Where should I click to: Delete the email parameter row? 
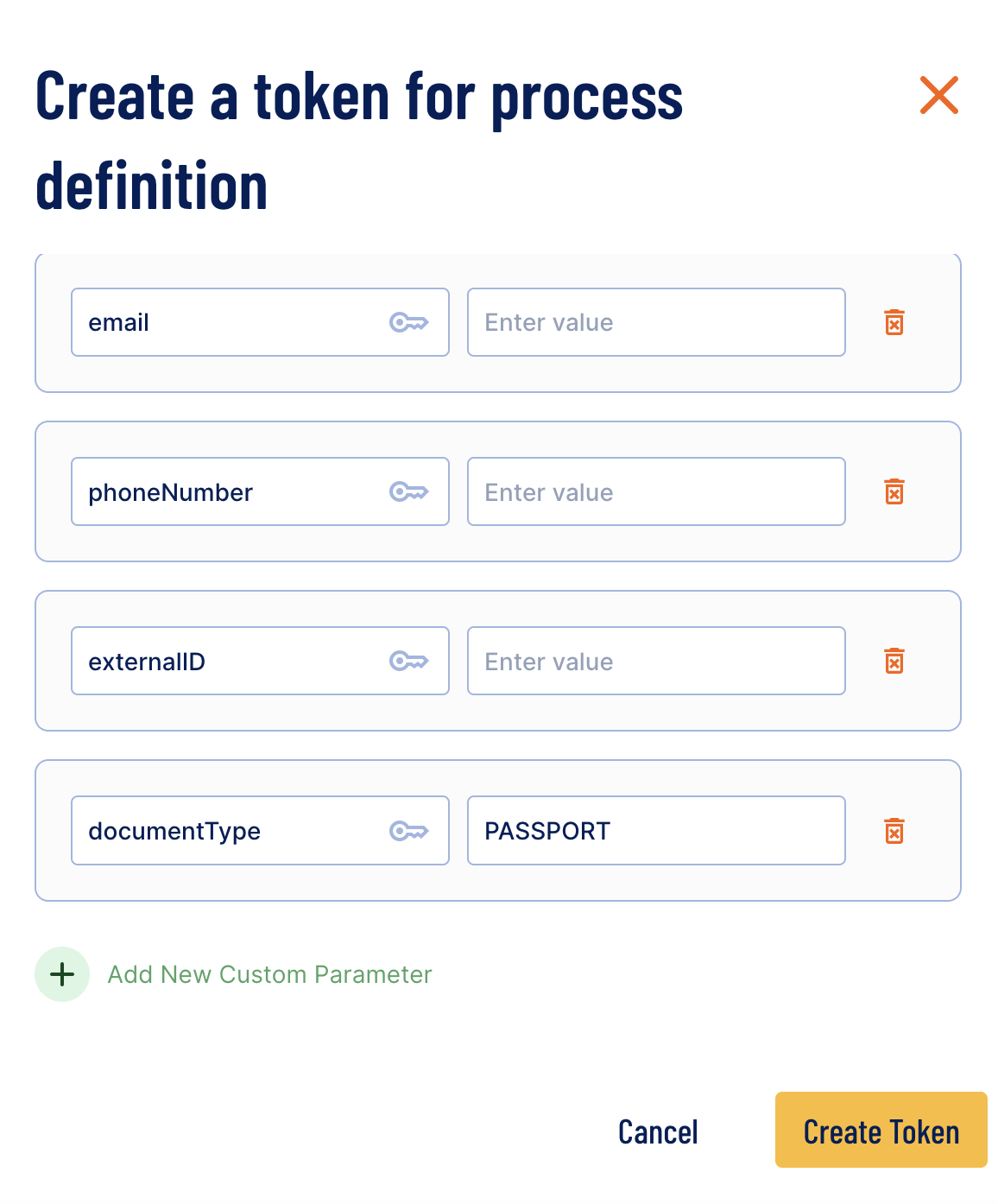pyautogui.click(x=894, y=322)
